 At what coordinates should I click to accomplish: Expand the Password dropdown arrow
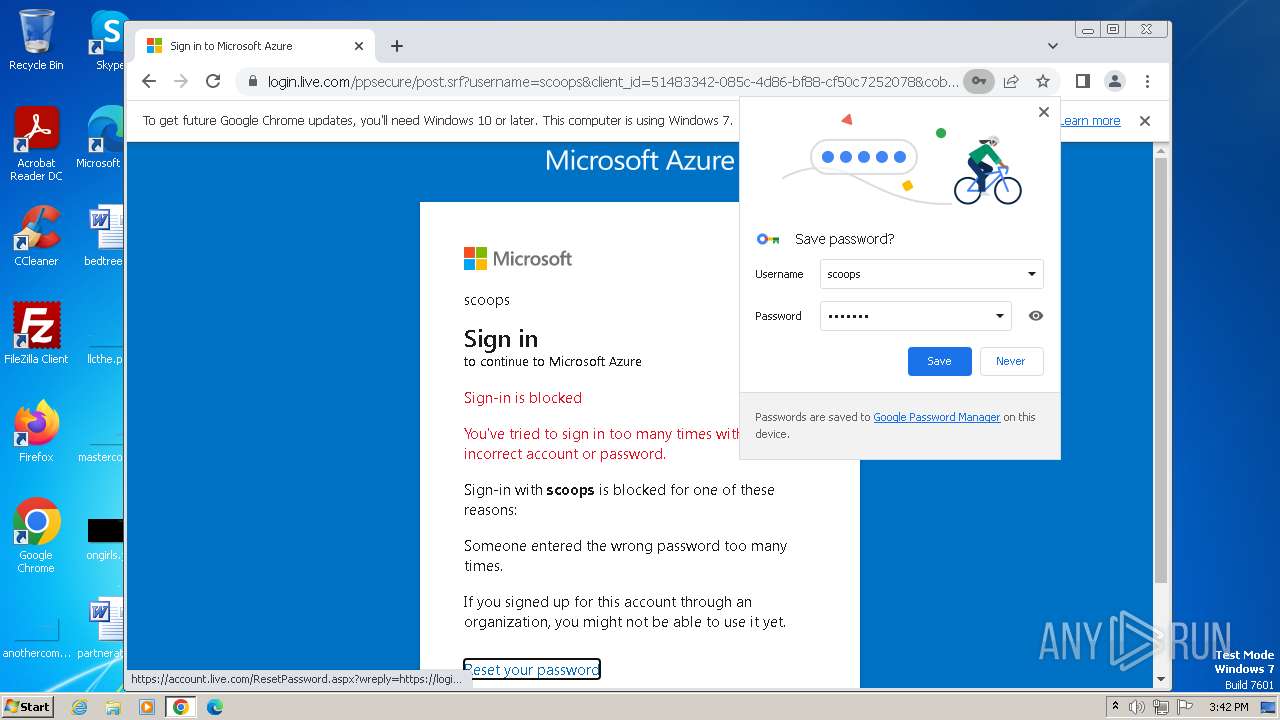999,316
